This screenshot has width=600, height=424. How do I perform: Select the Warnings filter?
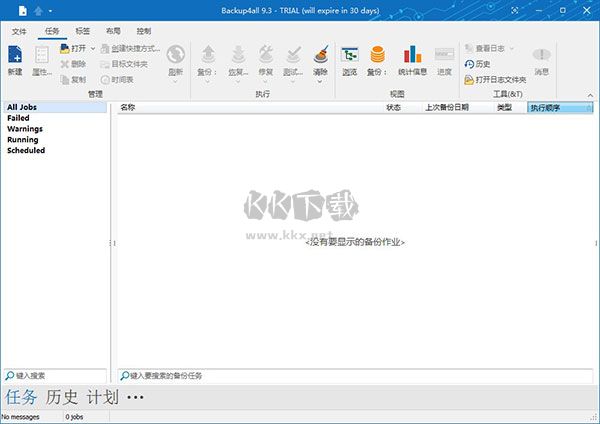(25, 129)
